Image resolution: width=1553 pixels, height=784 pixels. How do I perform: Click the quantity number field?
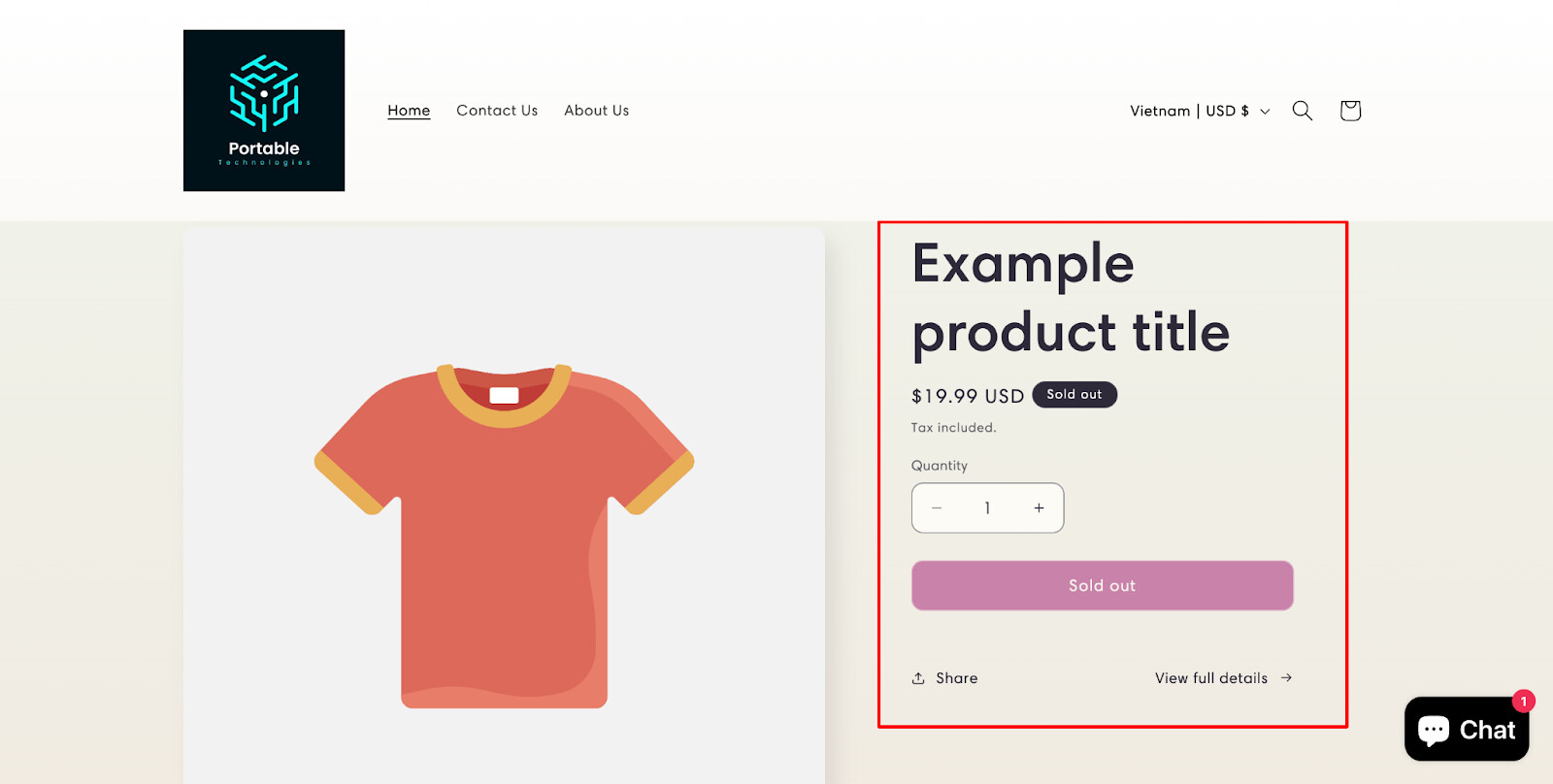tap(987, 508)
